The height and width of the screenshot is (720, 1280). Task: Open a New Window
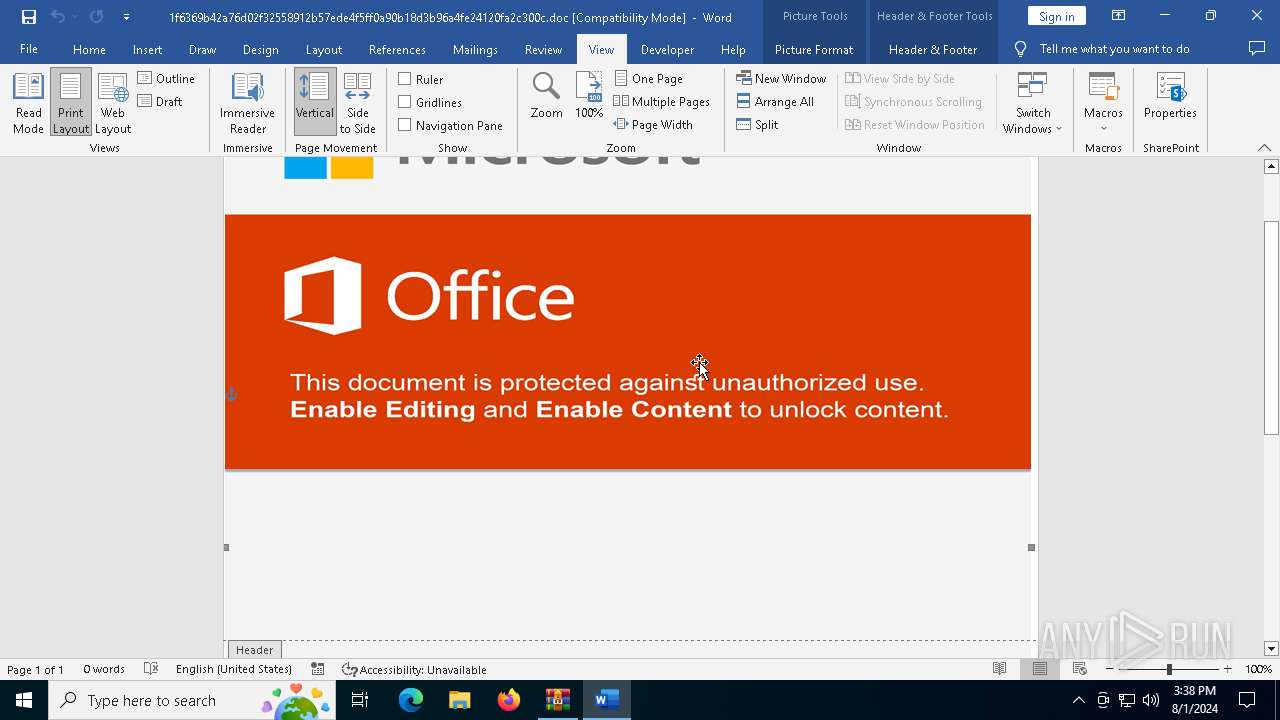[x=781, y=78]
